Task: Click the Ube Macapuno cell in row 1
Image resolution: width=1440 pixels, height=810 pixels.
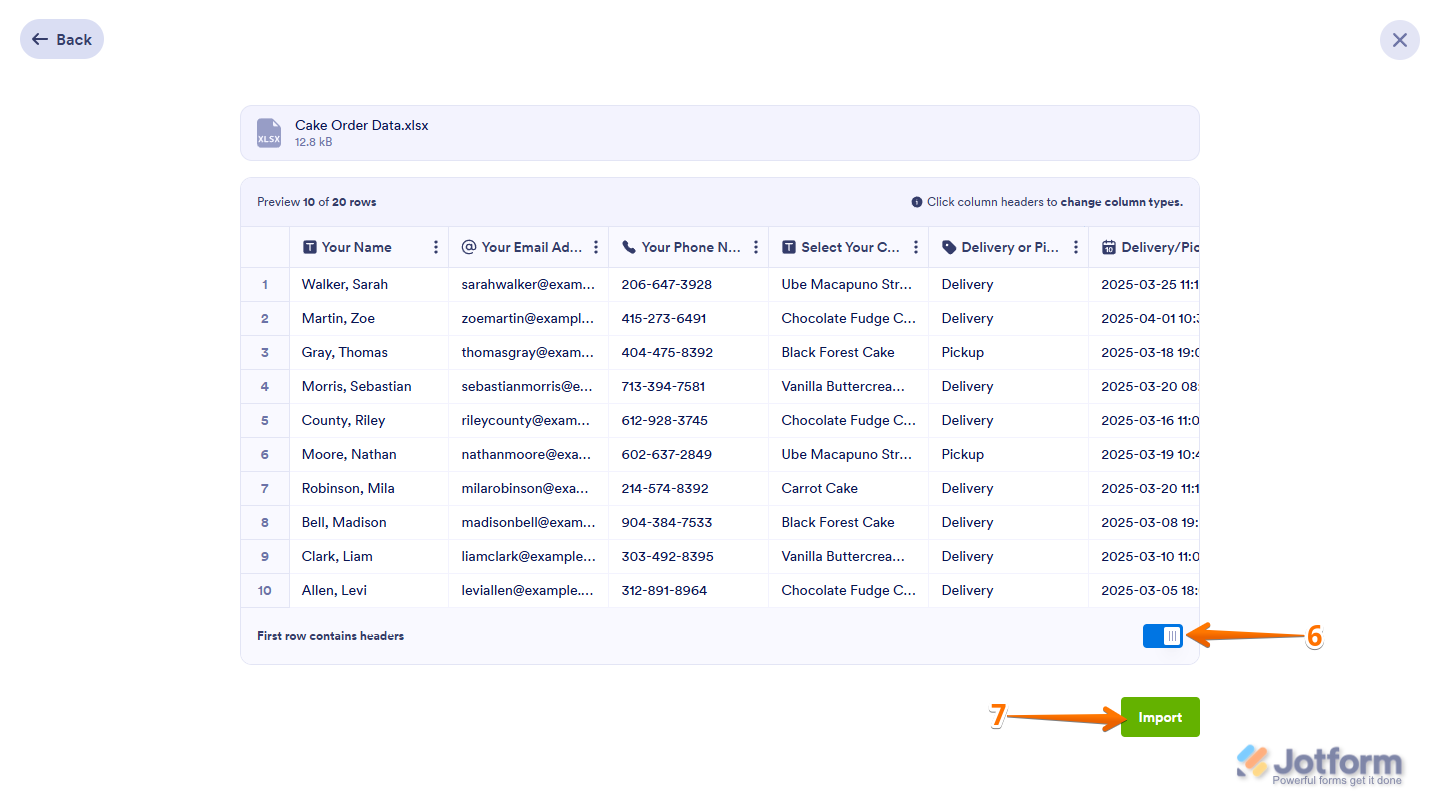Action: coord(849,284)
